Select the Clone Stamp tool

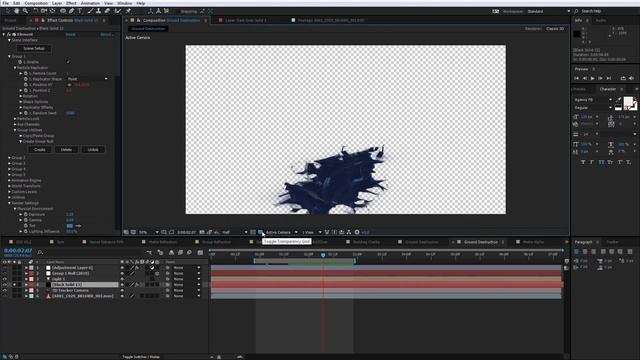coord(98,11)
